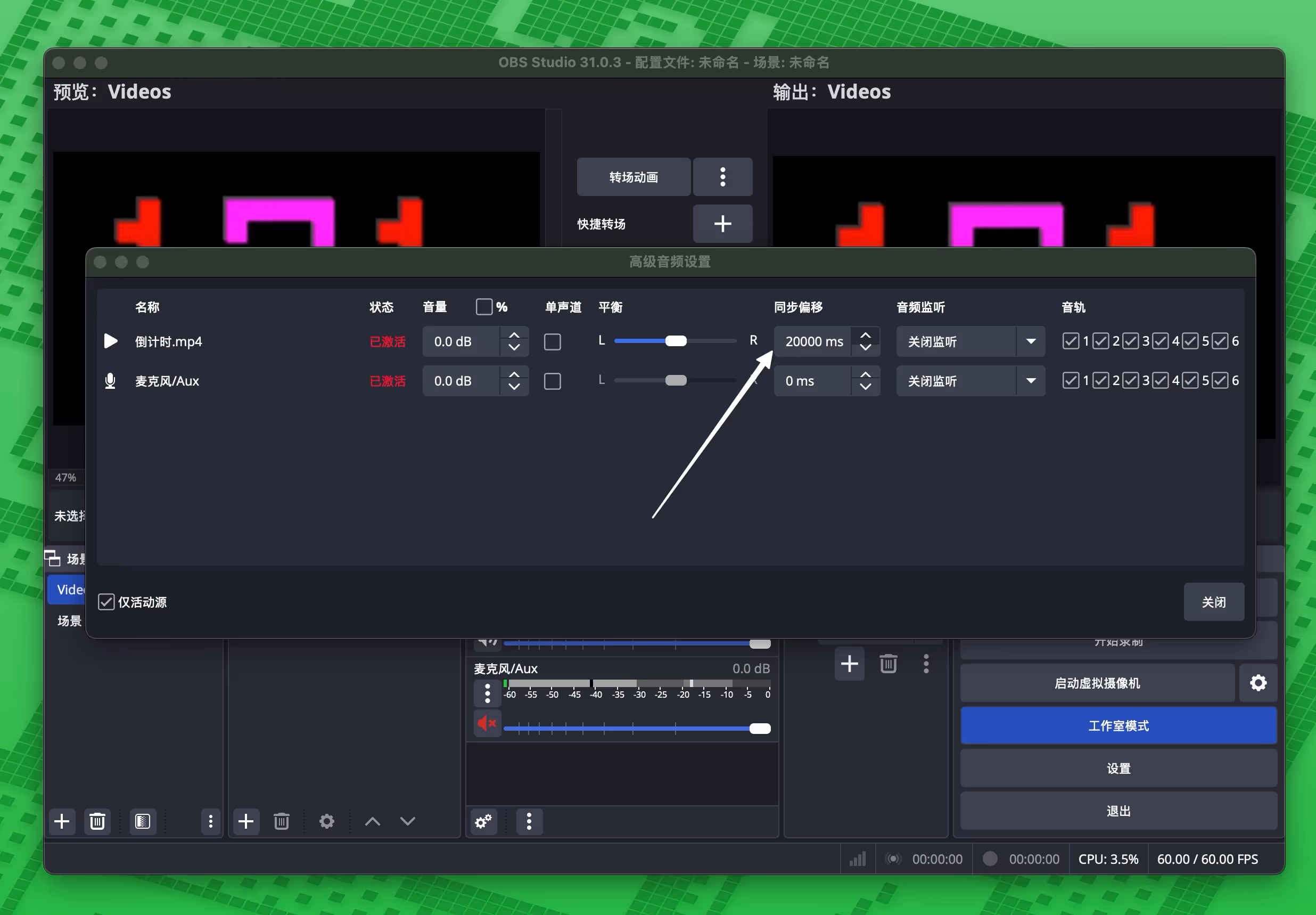Adjust balance slider for 倒计时.mp4

[676, 341]
